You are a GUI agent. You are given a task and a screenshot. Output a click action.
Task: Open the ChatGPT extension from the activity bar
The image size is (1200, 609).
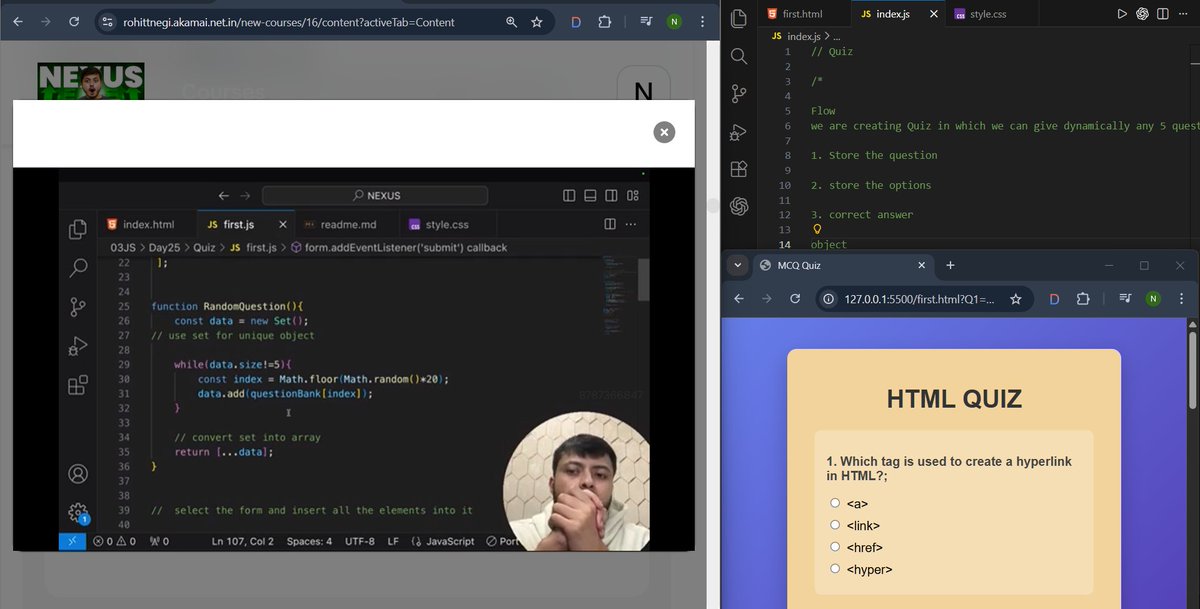[738, 206]
